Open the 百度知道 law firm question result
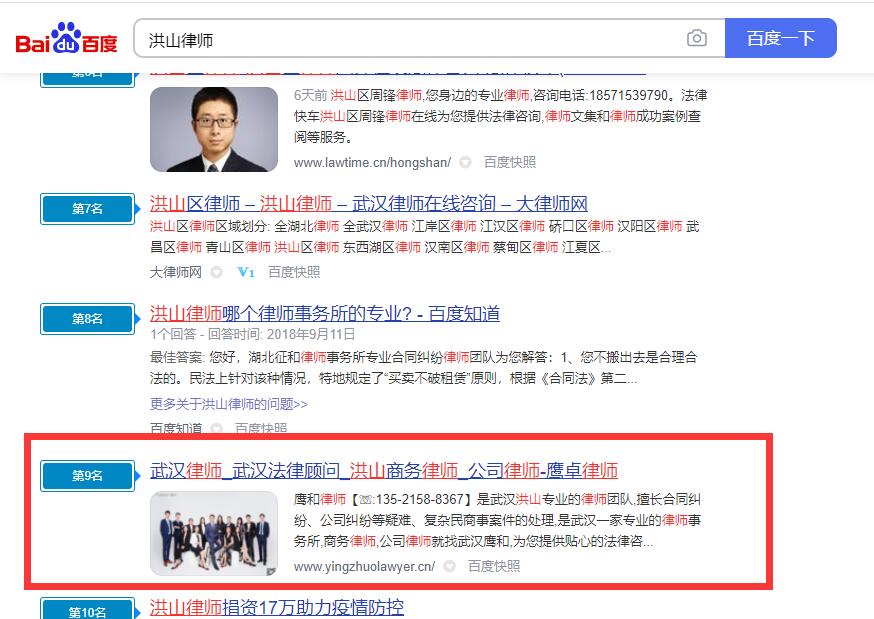 pos(324,313)
